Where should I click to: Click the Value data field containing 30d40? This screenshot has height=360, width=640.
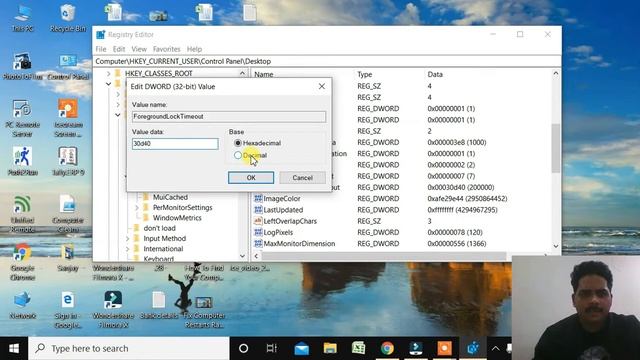(175, 144)
